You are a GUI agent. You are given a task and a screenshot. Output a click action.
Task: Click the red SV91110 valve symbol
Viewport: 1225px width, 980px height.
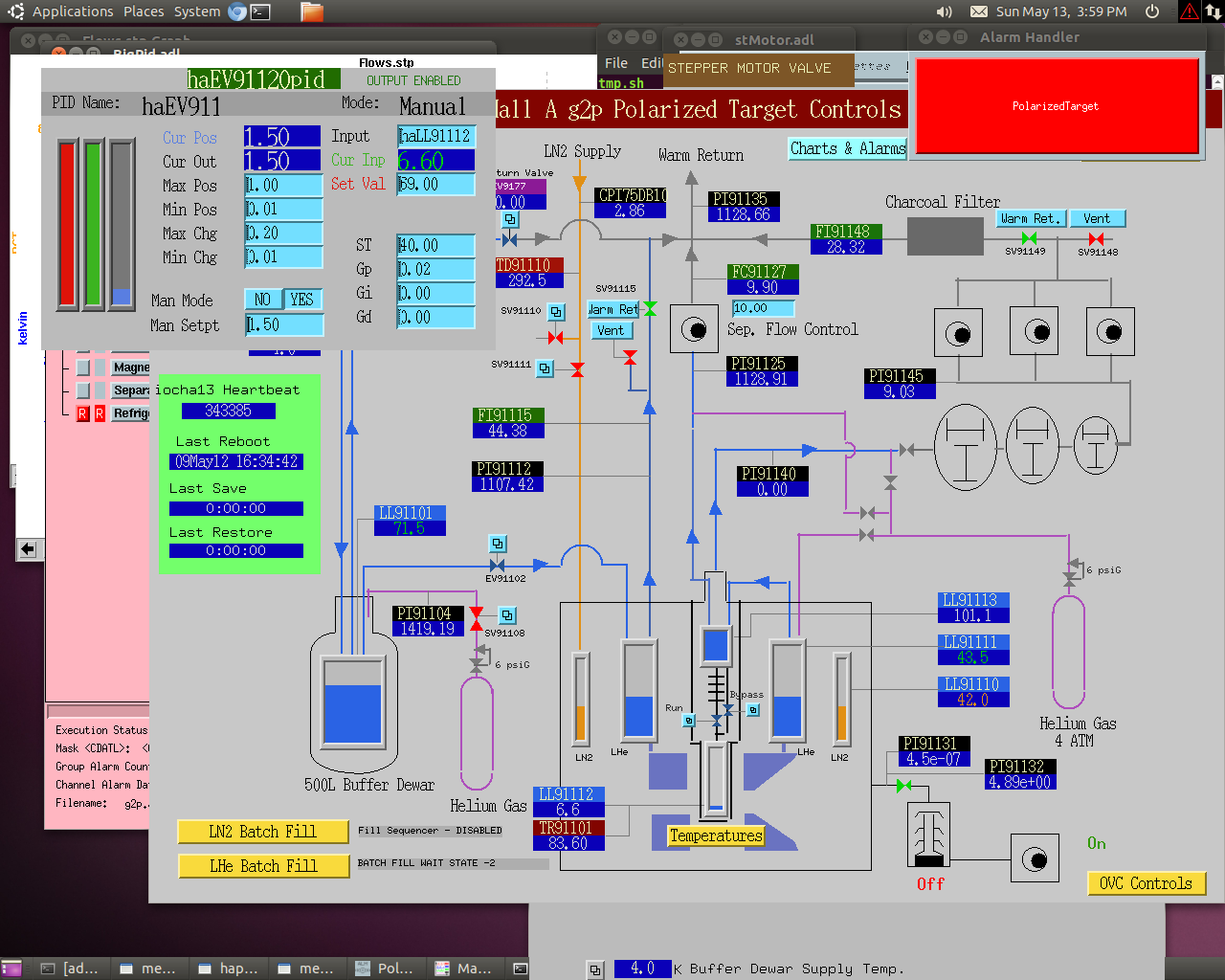tap(555, 338)
